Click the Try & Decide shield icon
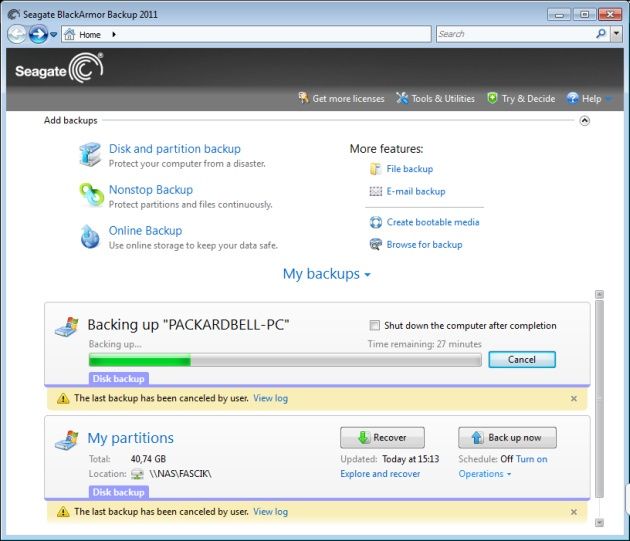The image size is (630, 541). 492,98
